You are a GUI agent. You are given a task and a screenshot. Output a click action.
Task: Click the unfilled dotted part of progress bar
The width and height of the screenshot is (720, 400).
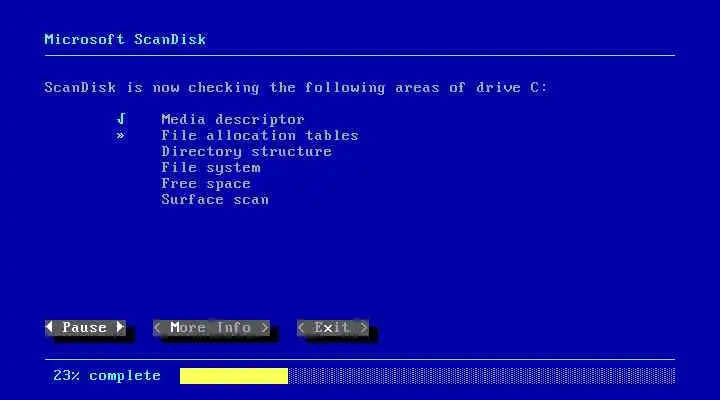(482, 376)
